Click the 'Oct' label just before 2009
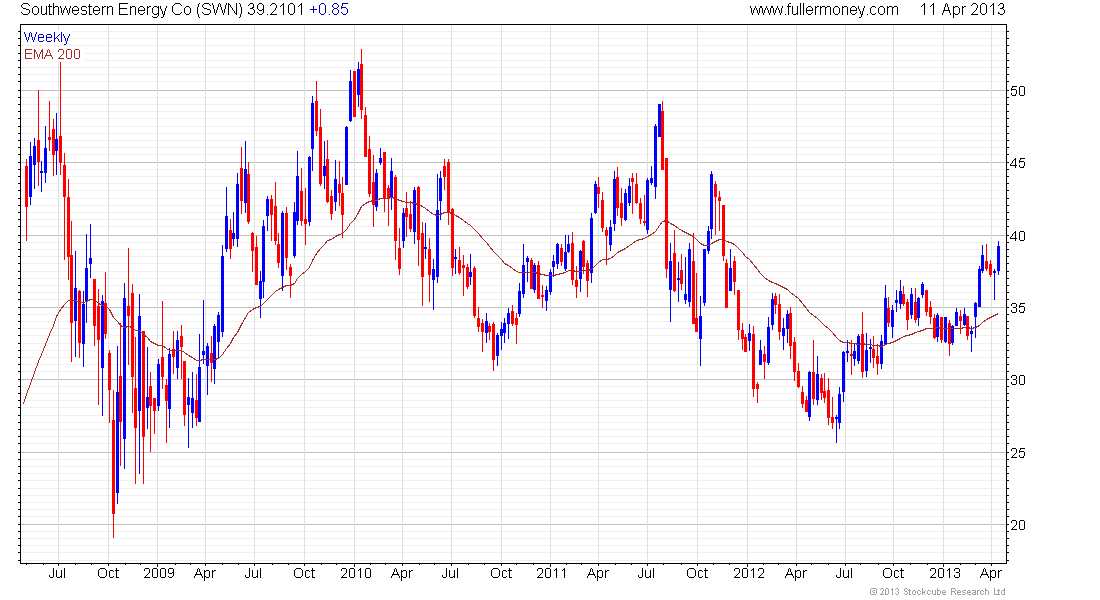This screenshot has height=600, width=1100. tap(108, 573)
